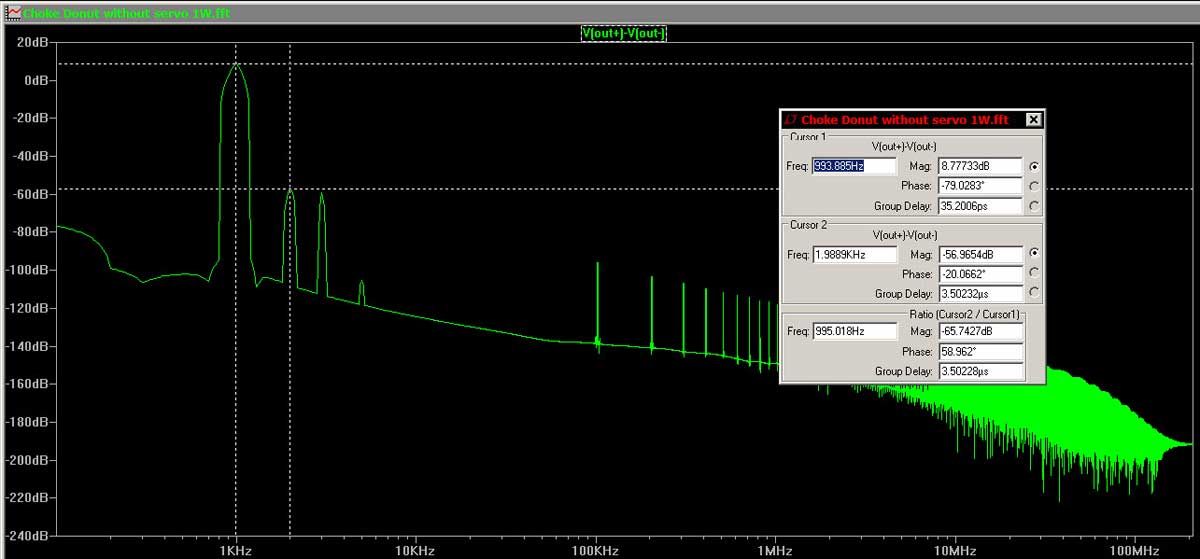Select Cursor 2 Group Delay radio button

(1033, 293)
